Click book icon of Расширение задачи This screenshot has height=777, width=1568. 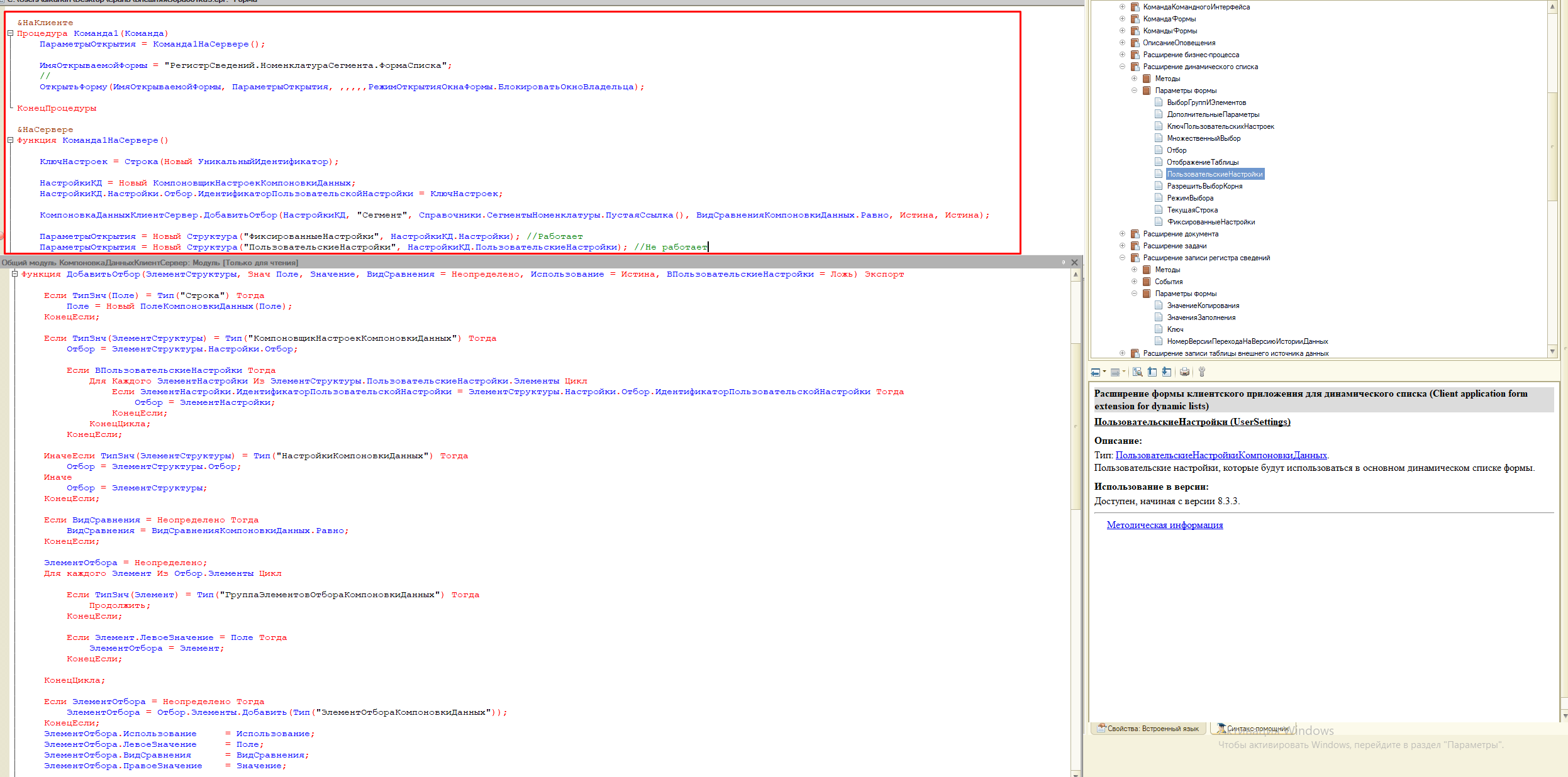pyautogui.click(x=1135, y=246)
